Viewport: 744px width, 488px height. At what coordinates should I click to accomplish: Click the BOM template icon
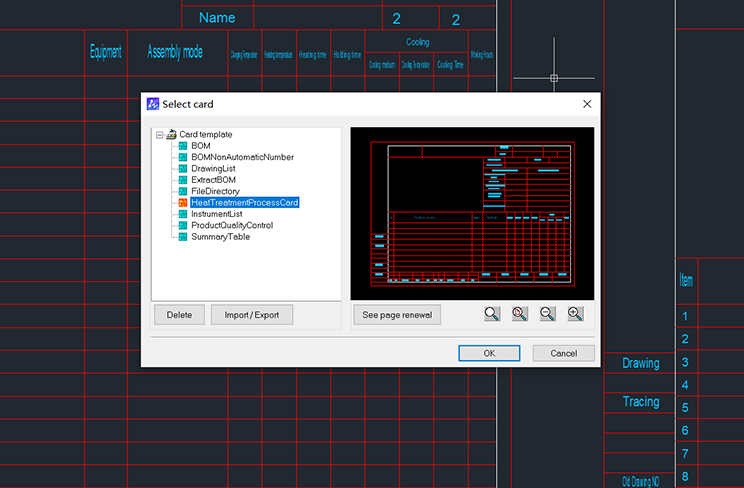[x=182, y=146]
